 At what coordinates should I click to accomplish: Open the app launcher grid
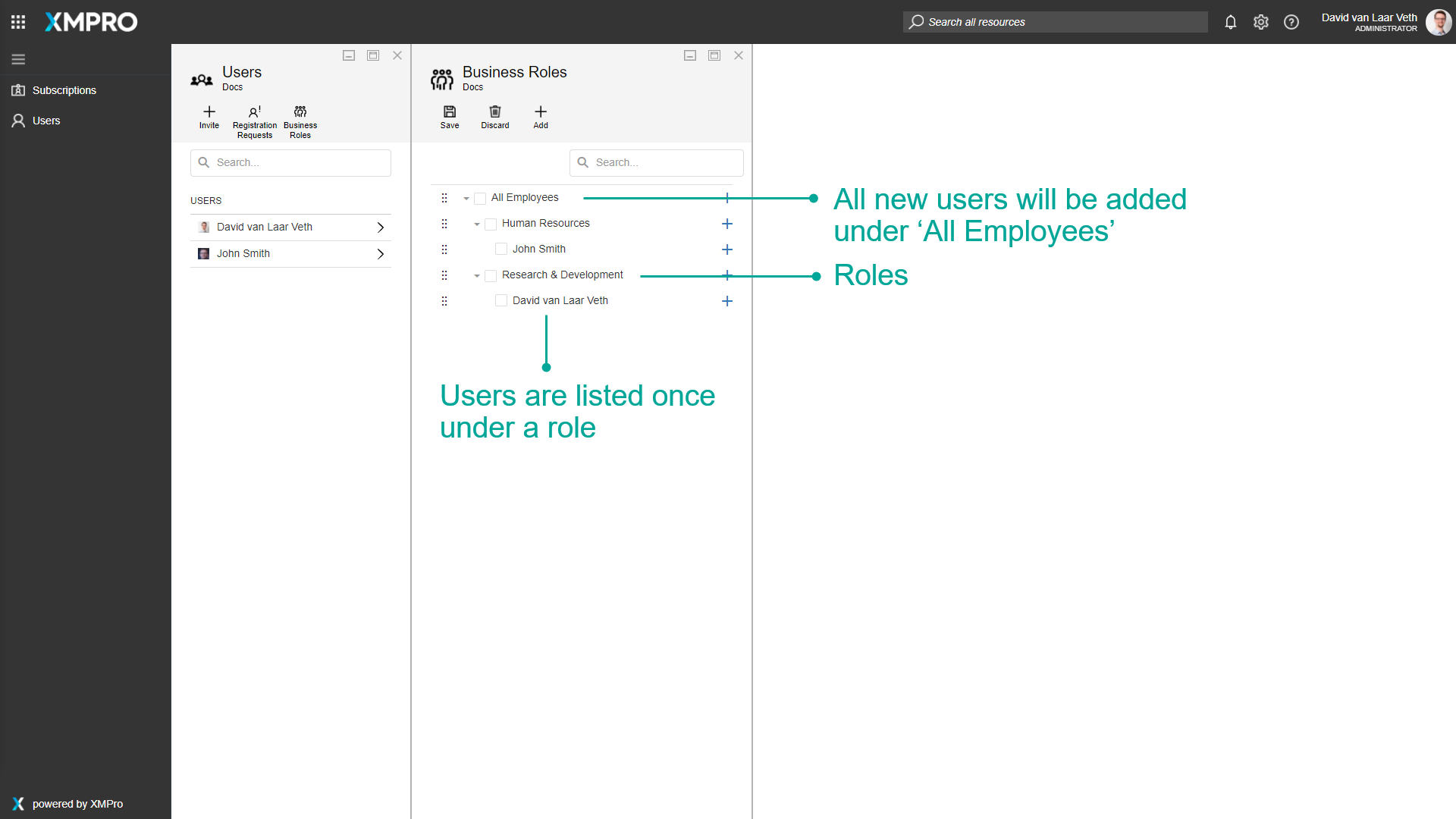[18, 22]
